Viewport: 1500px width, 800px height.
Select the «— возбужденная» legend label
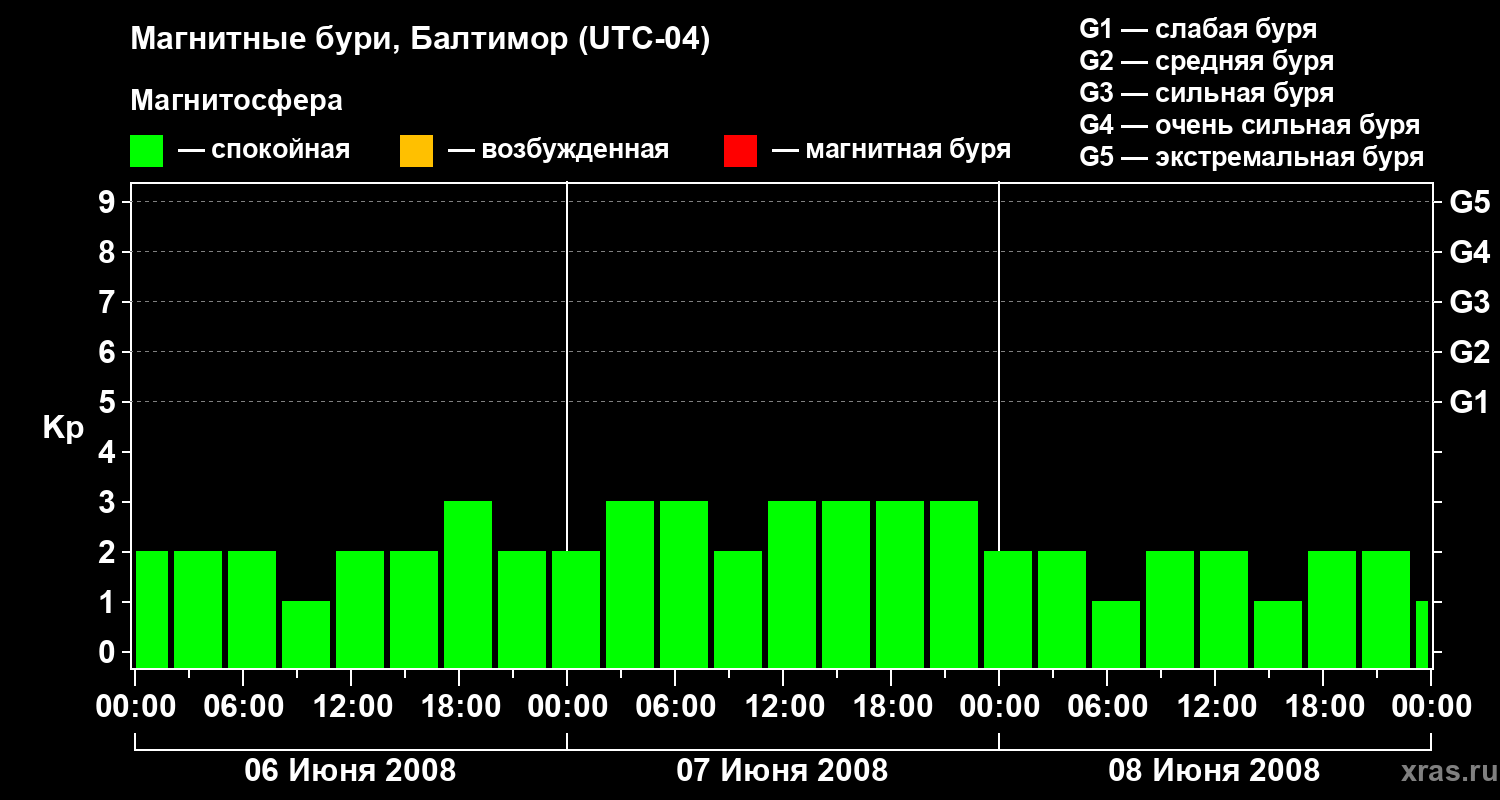tap(558, 150)
